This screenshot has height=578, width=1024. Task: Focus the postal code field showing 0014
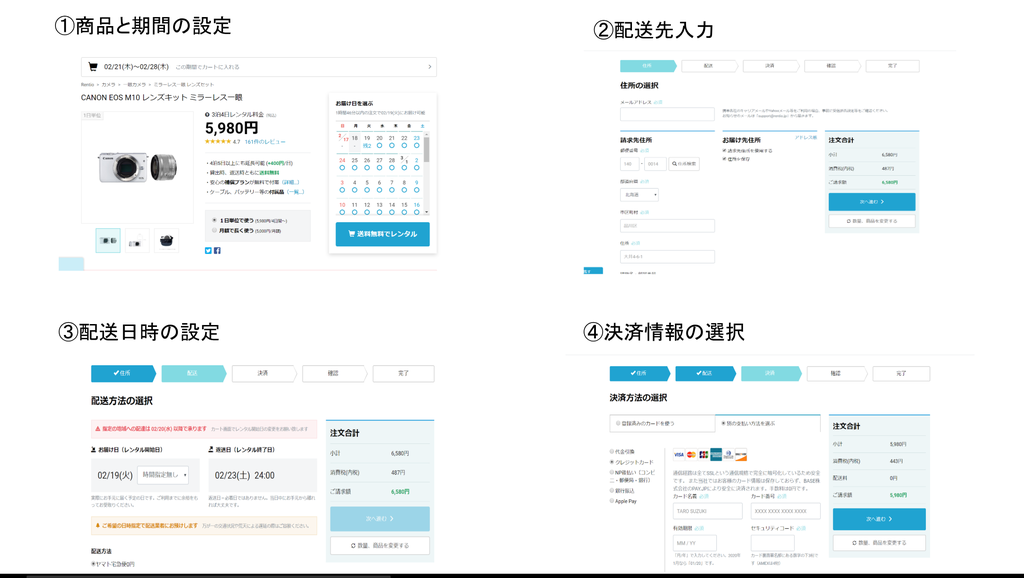(655, 164)
